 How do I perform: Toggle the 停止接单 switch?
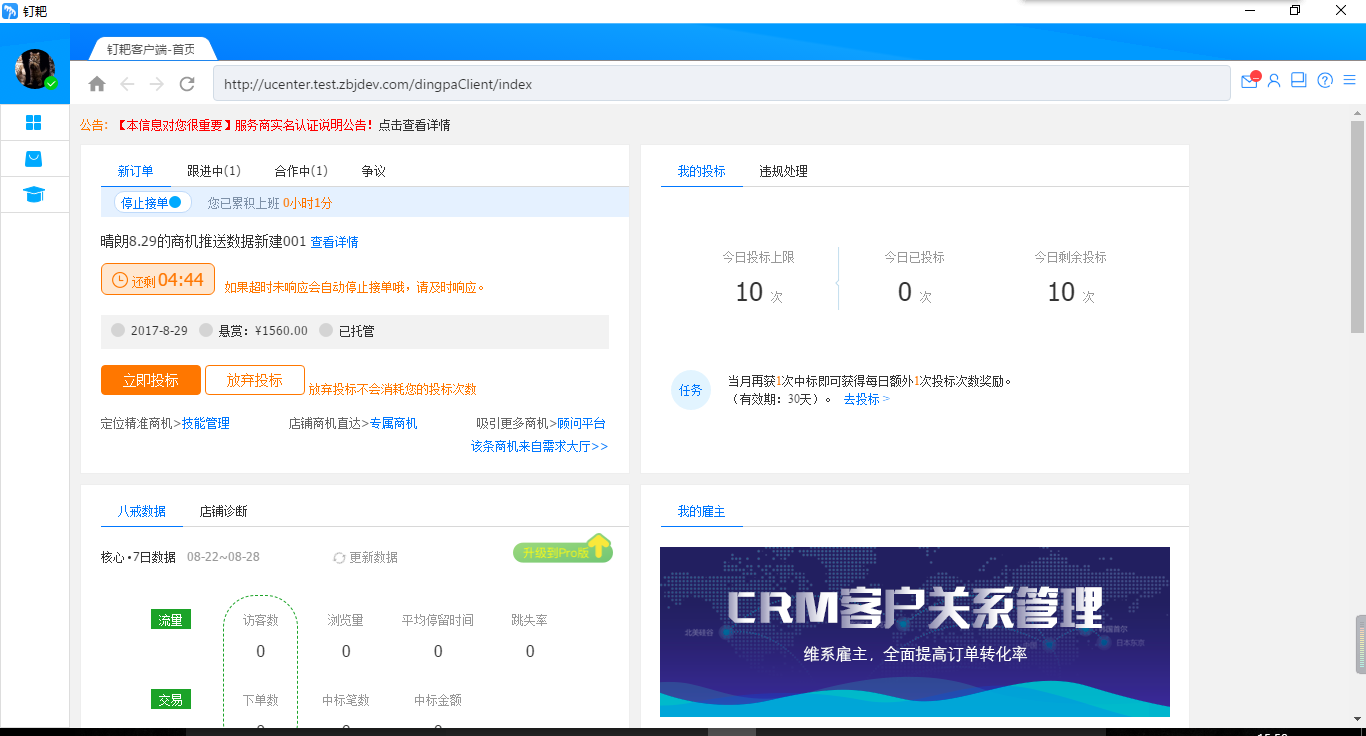152,202
